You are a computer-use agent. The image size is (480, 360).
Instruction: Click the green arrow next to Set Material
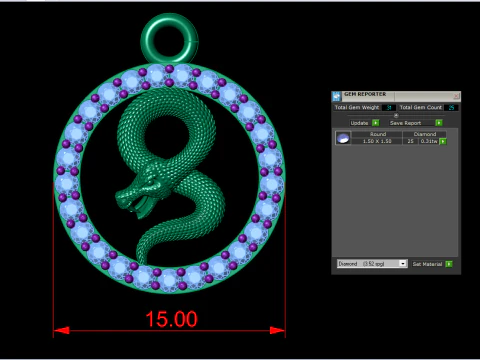(449, 264)
